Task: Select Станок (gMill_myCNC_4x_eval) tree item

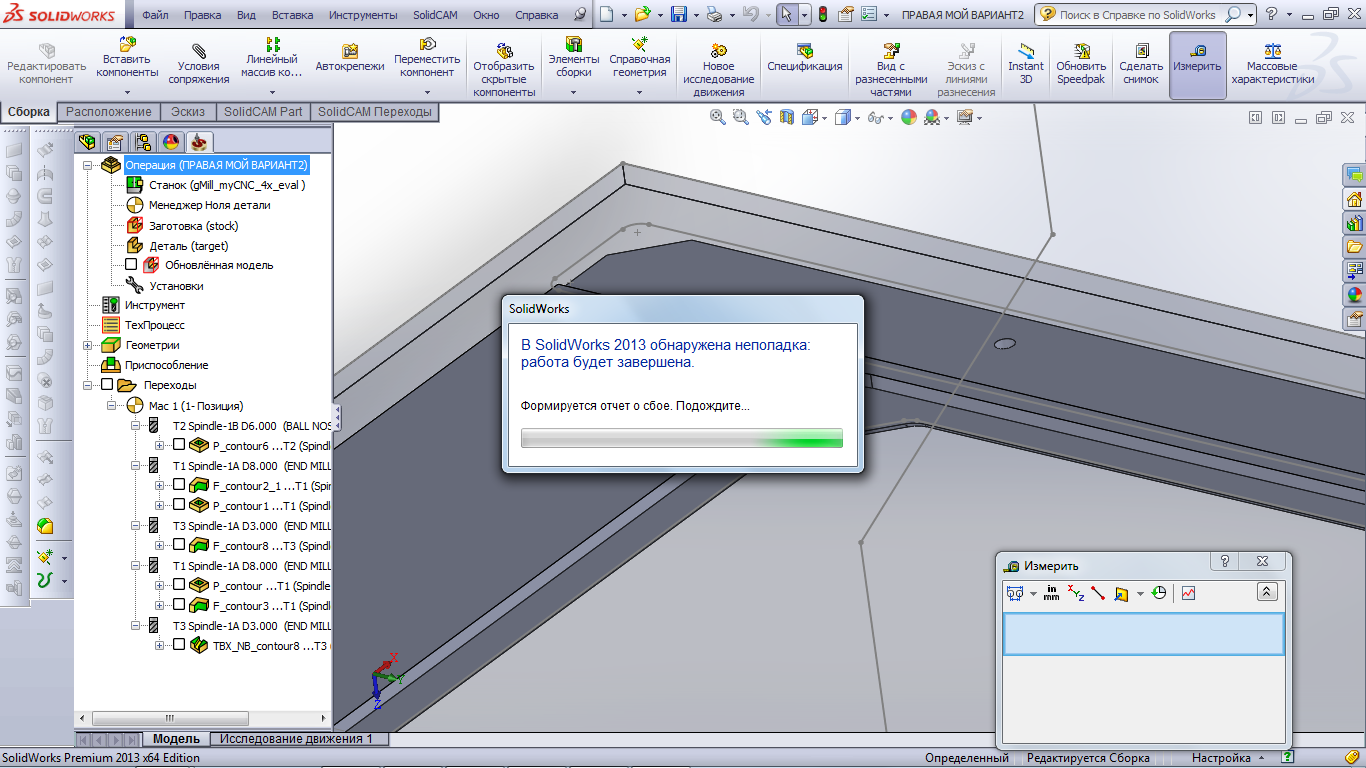Action: 227,185
